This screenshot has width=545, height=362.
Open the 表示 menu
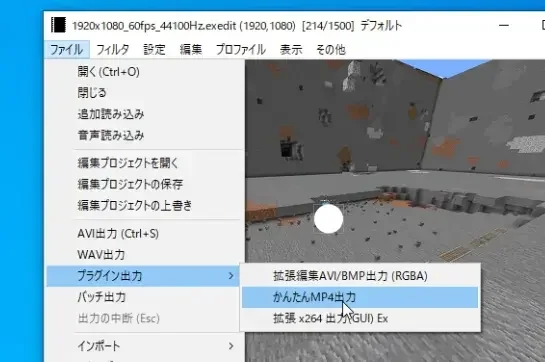[291, 49]
